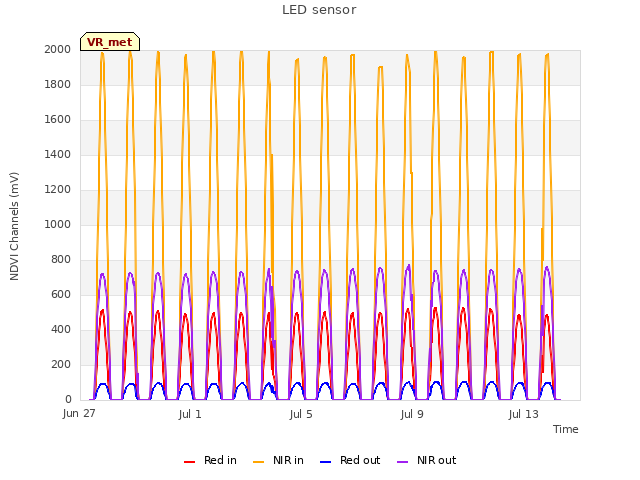640x480 pixels.
Task: Click the 1600 y-axis tick label
Action: [58, 120]
